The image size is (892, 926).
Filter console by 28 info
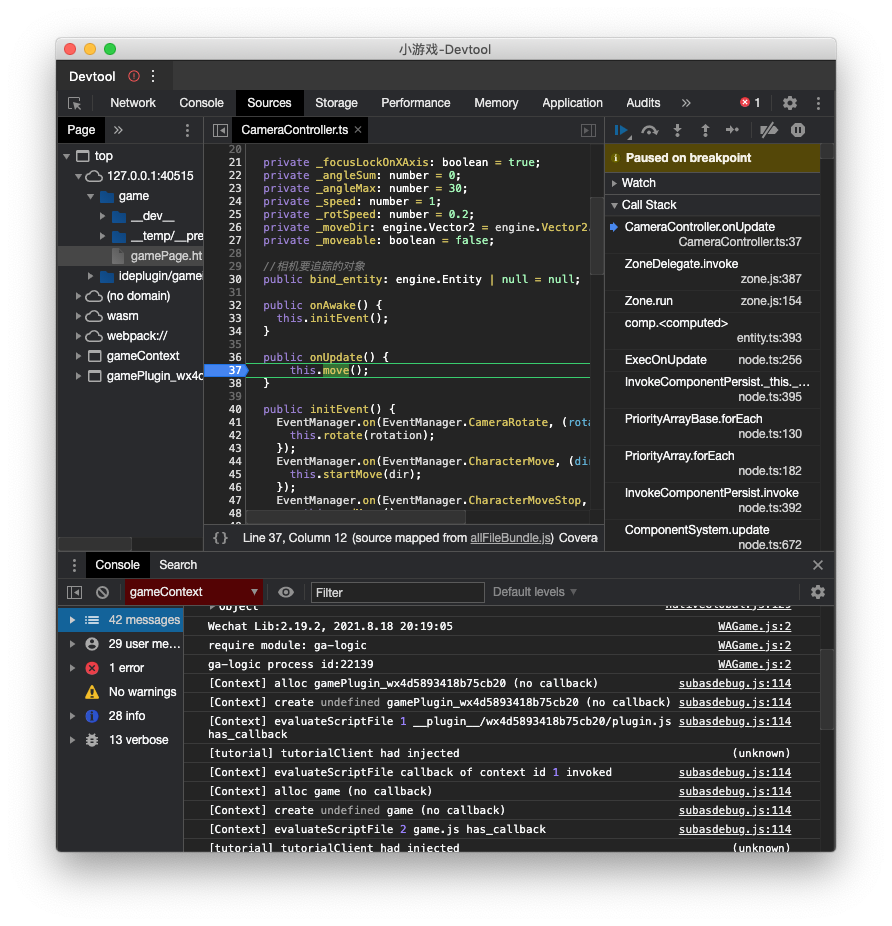pyautogui.click(x=121, y=716)
